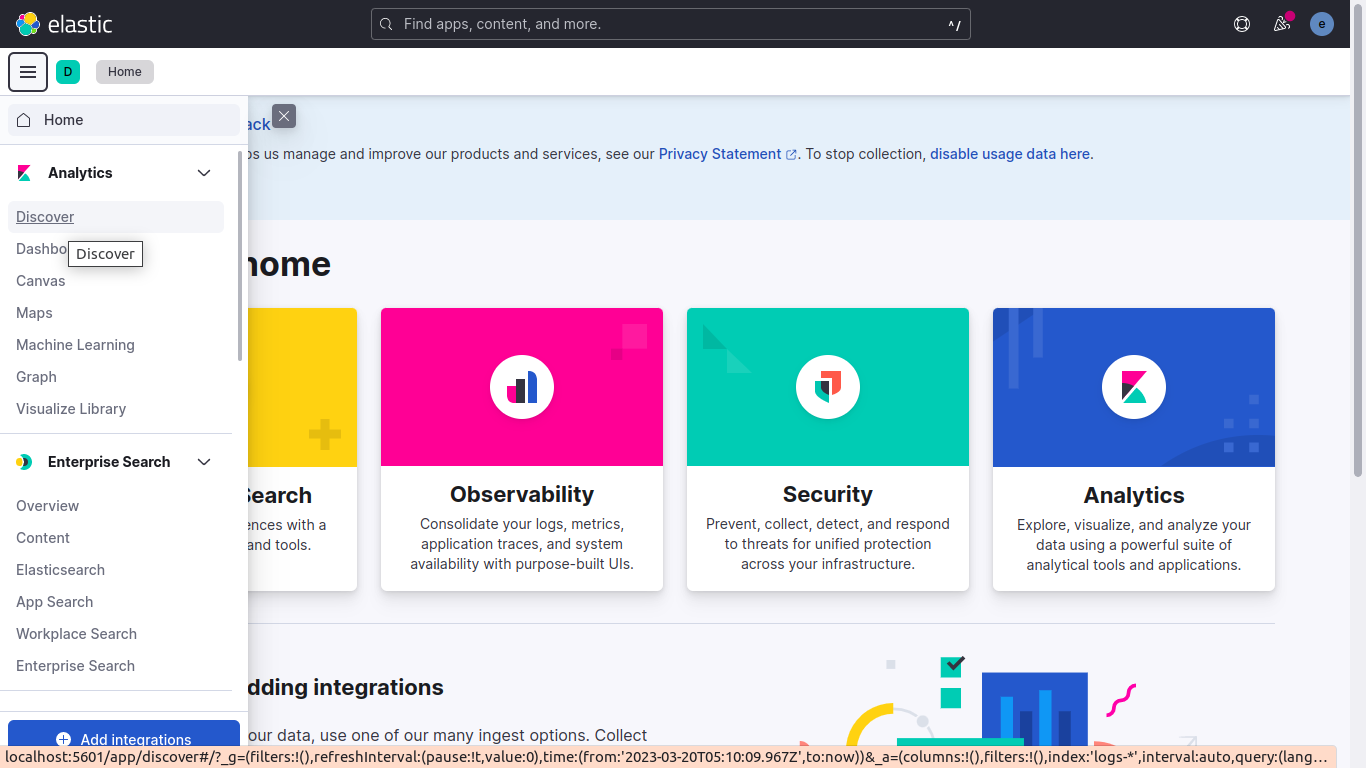Open Workplace Search in the sidebar

coord(76,634)
